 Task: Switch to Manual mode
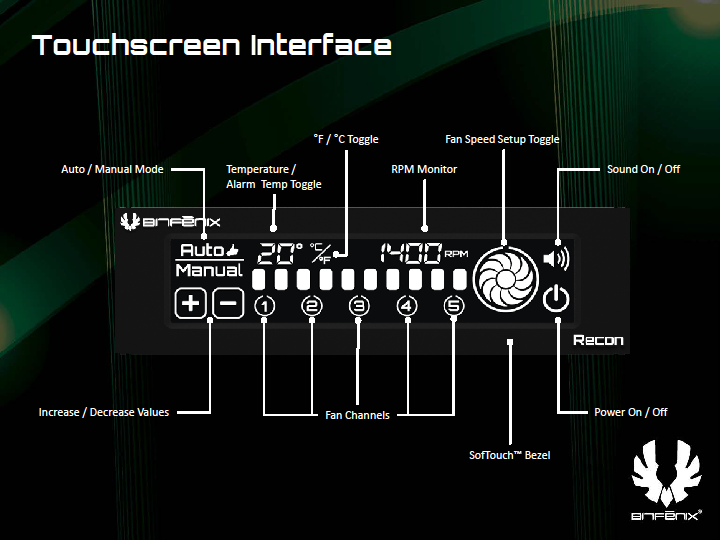209,270
